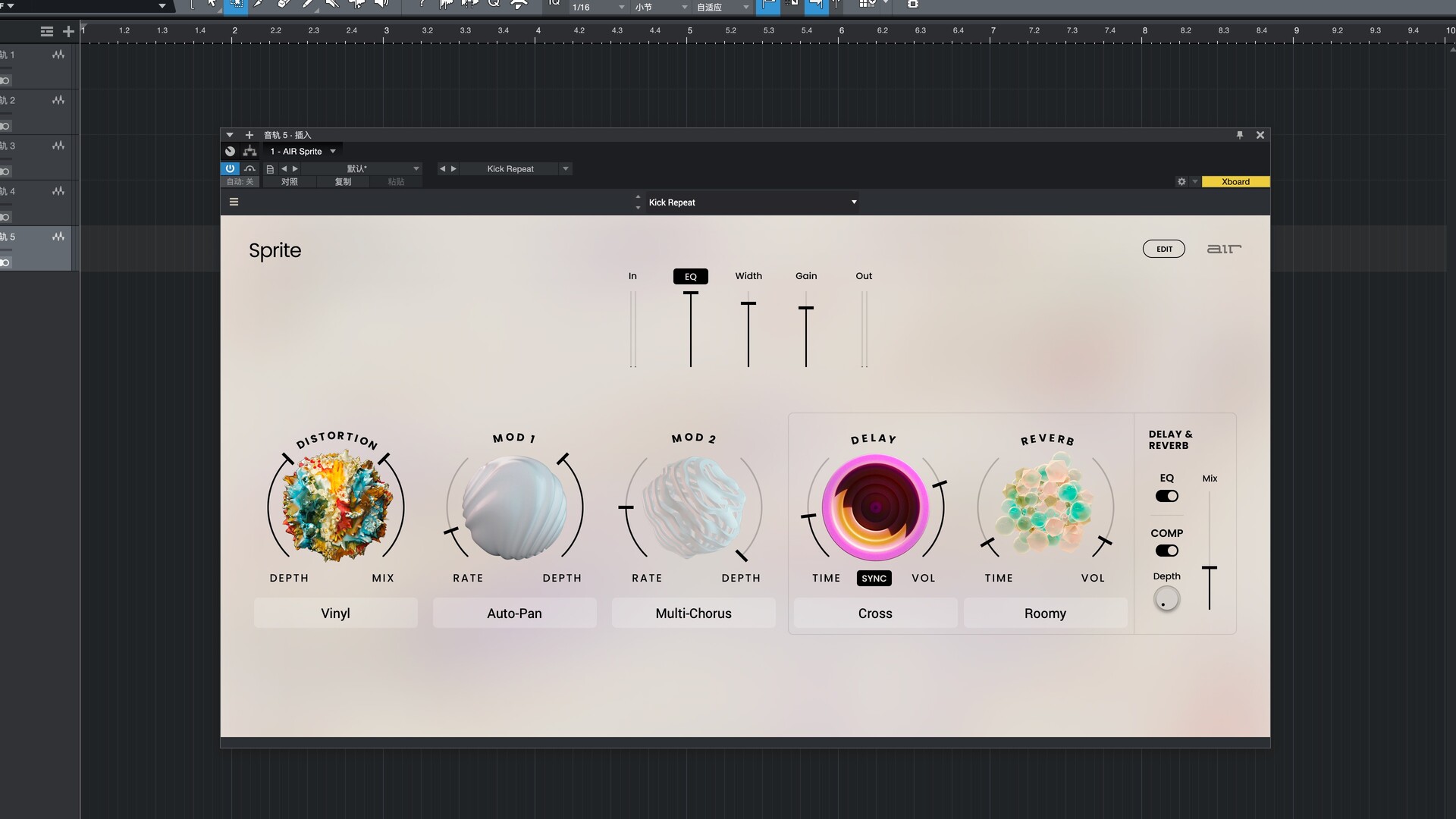Turn off Delay & Reverb EQ switch

(x=1166, y=496)
